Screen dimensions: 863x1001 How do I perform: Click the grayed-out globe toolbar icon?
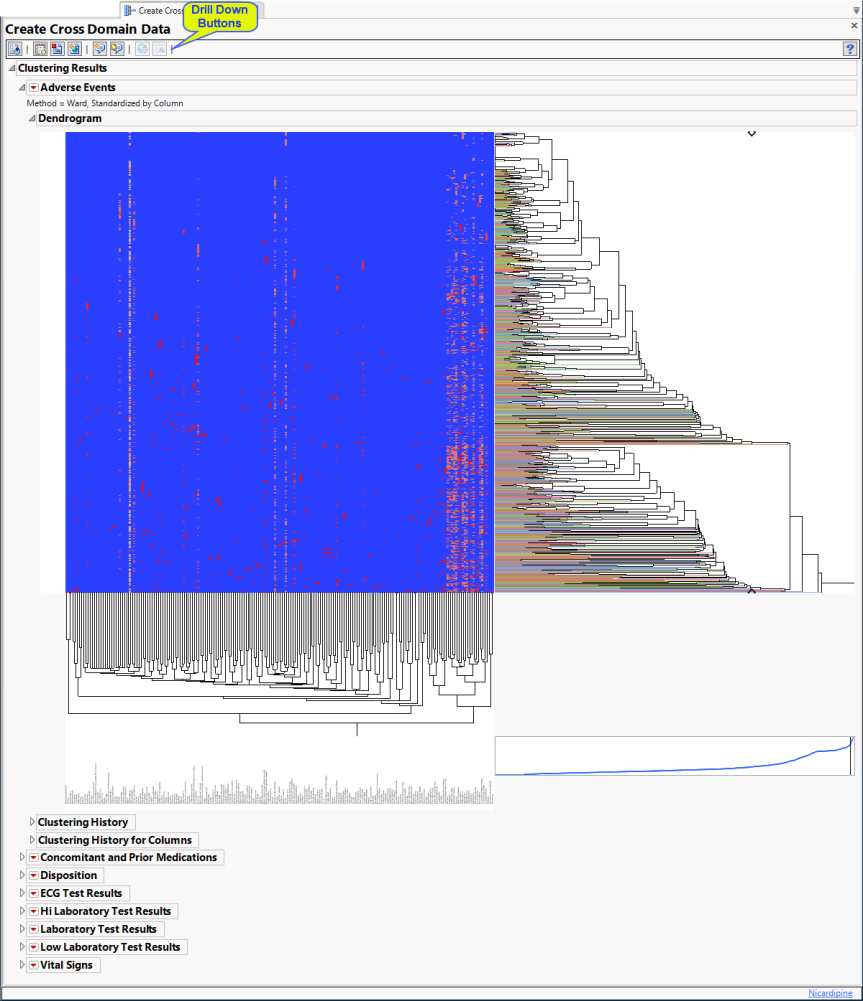tap(142, 48)
